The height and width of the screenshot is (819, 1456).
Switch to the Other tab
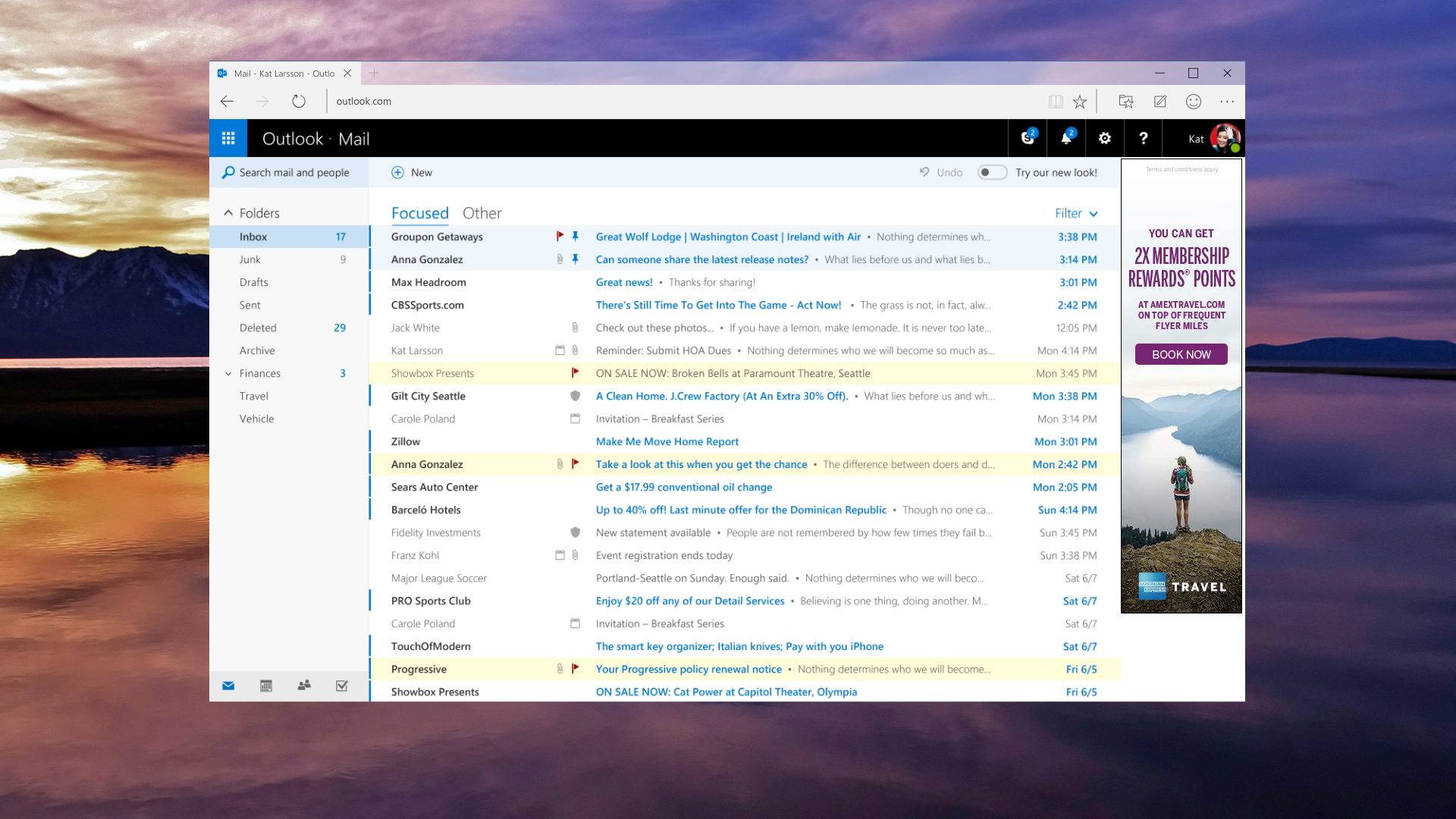tap(482, 214)
